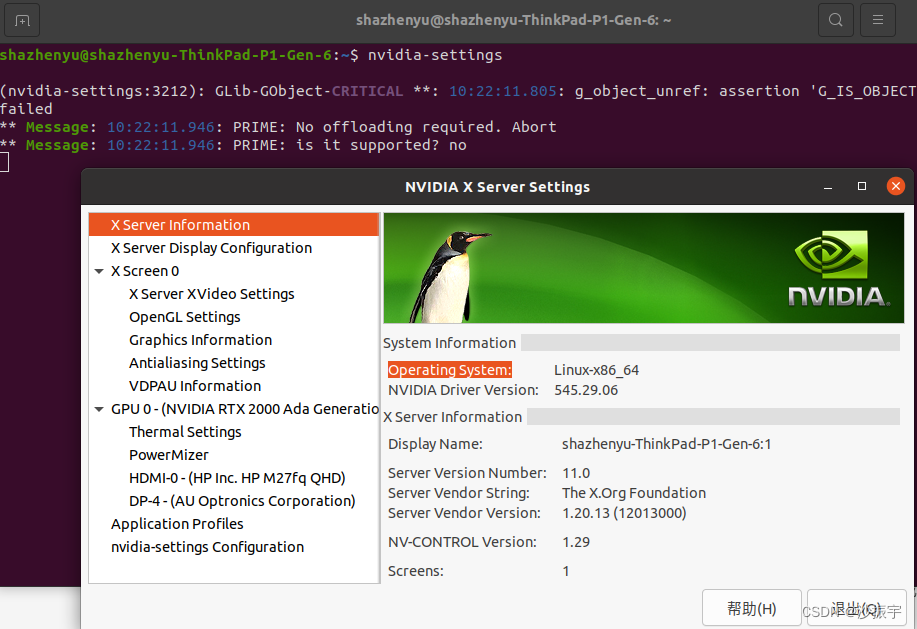
Task: Open the terminal hamburger menu
Action: coord(878,20)
